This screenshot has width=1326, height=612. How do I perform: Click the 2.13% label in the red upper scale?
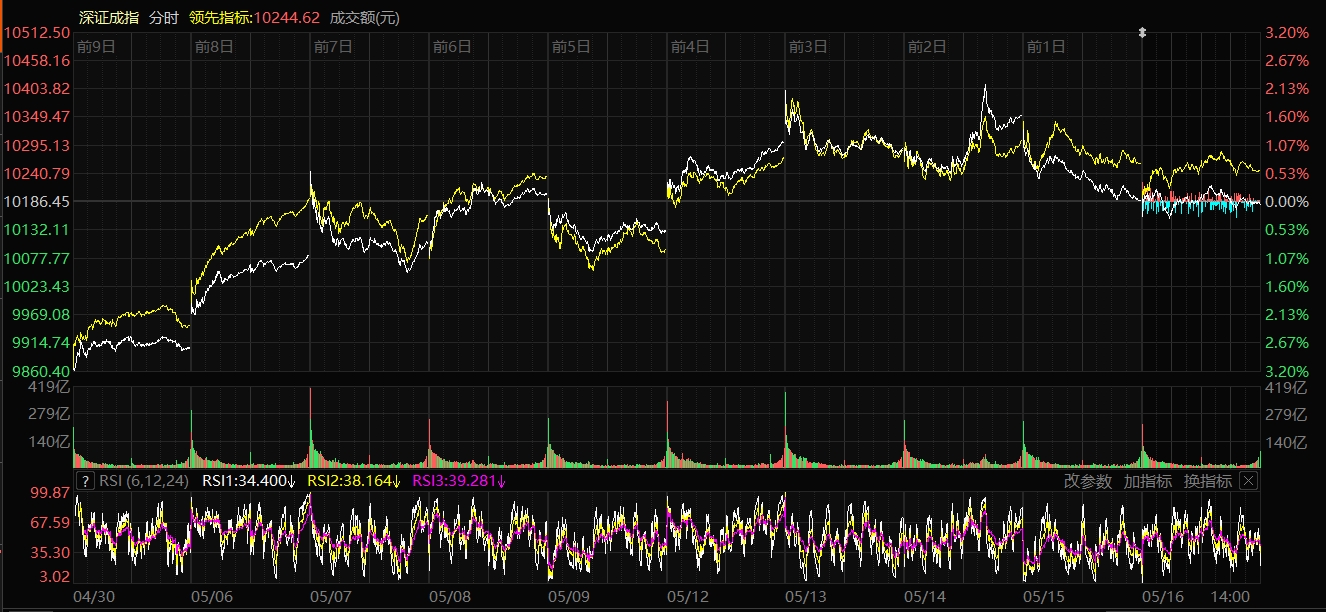(x=1287, y=88)
